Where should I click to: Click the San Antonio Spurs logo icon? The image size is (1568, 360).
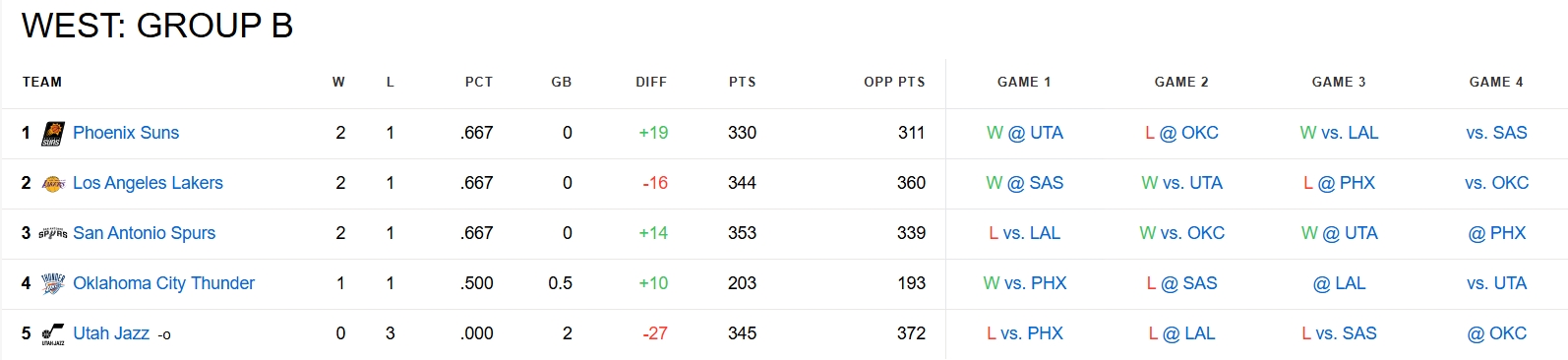pos(52,234)
